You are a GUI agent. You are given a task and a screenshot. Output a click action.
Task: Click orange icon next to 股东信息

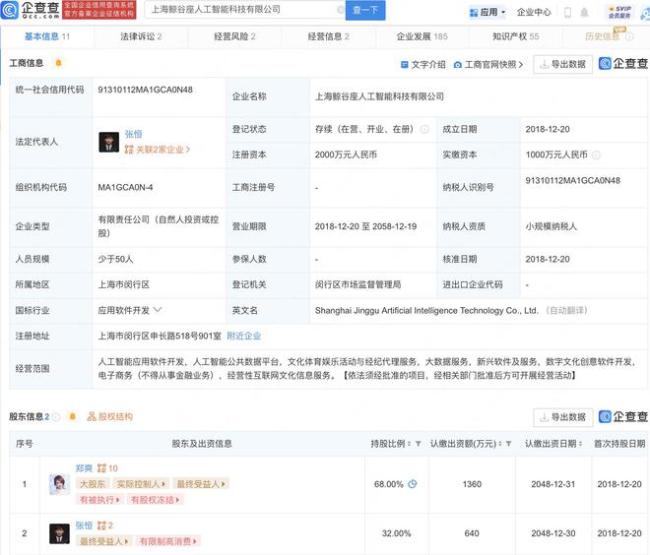tap(72, 416)
